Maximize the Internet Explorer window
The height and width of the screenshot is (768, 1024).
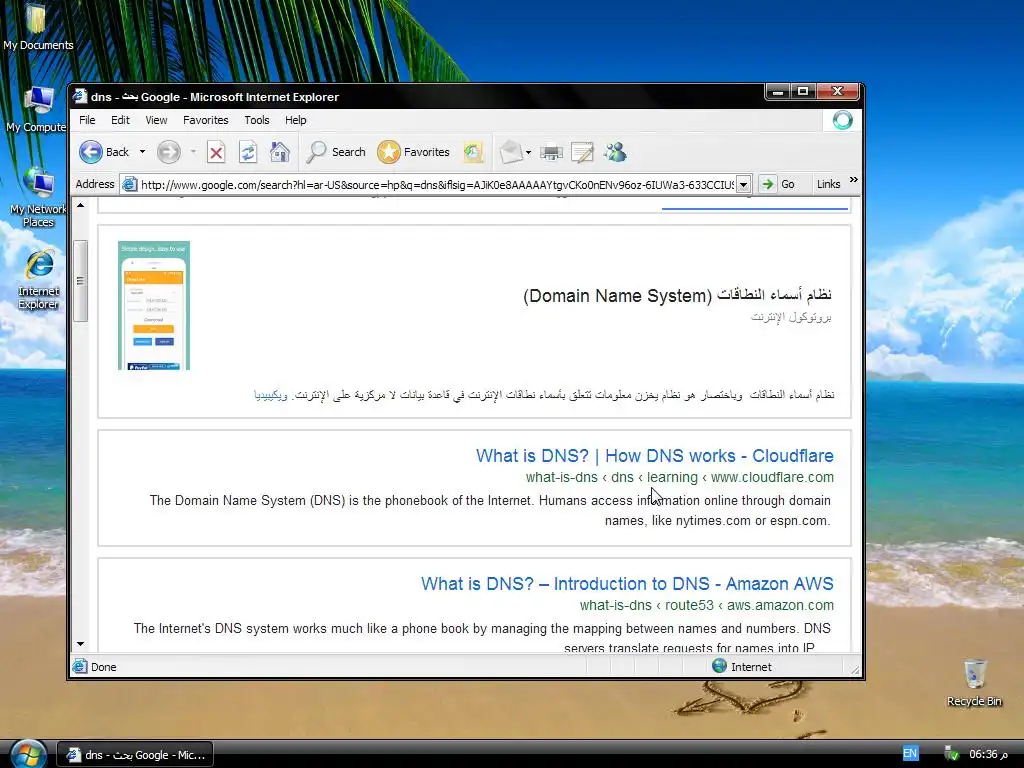[803, 92]
